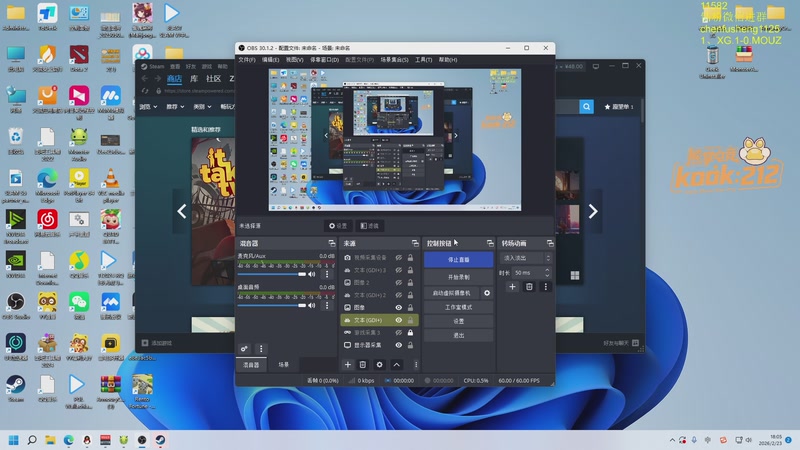This screenshot has width=800, height=450.
Task: Click 麦克风/Aux volume slider handle
Action: (302, 274)
